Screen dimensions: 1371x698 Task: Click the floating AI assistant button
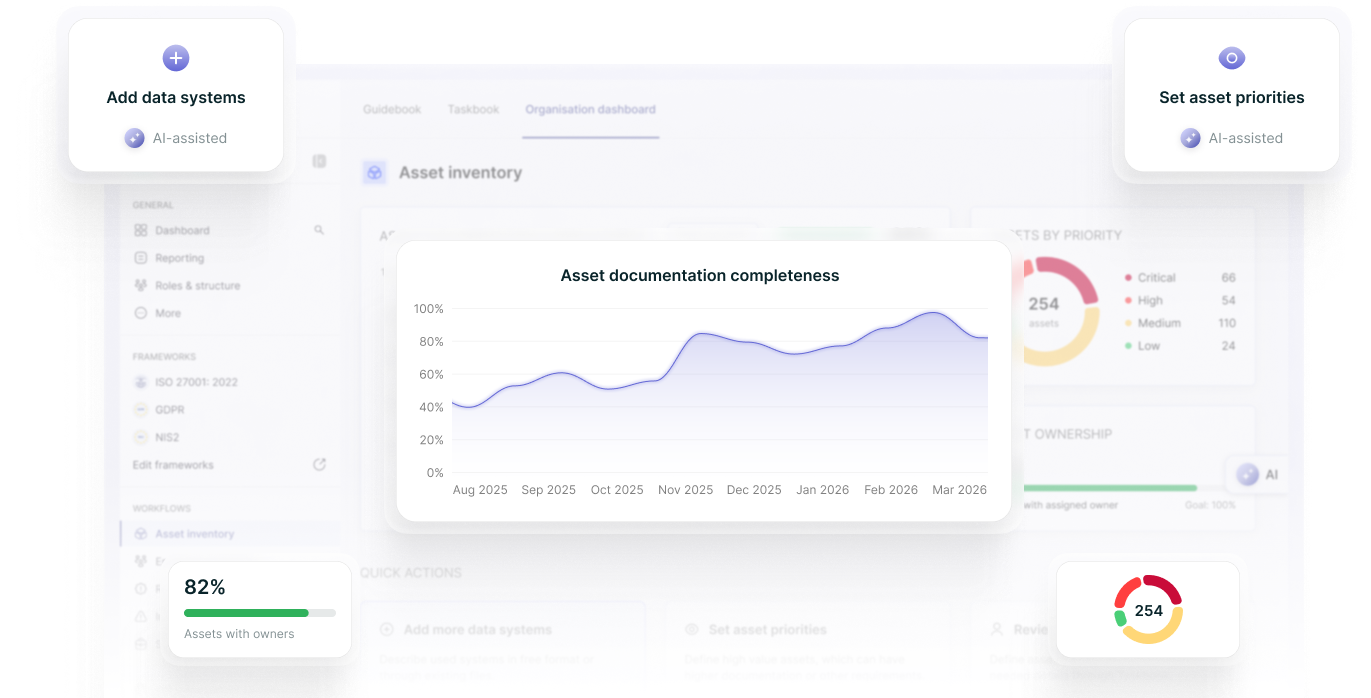click(1257, 475)
